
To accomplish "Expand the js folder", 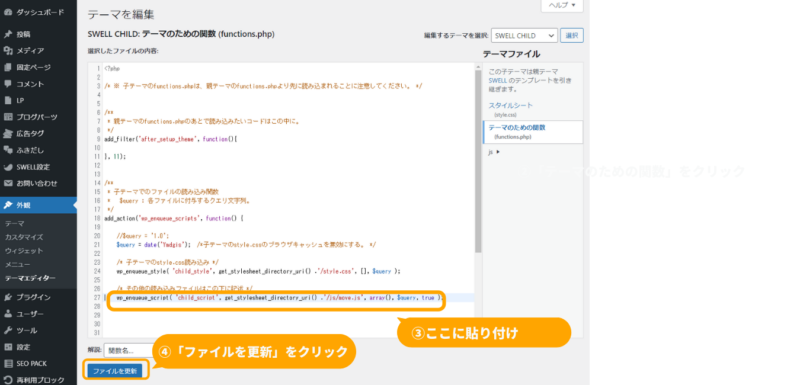I will click(493, 152).
